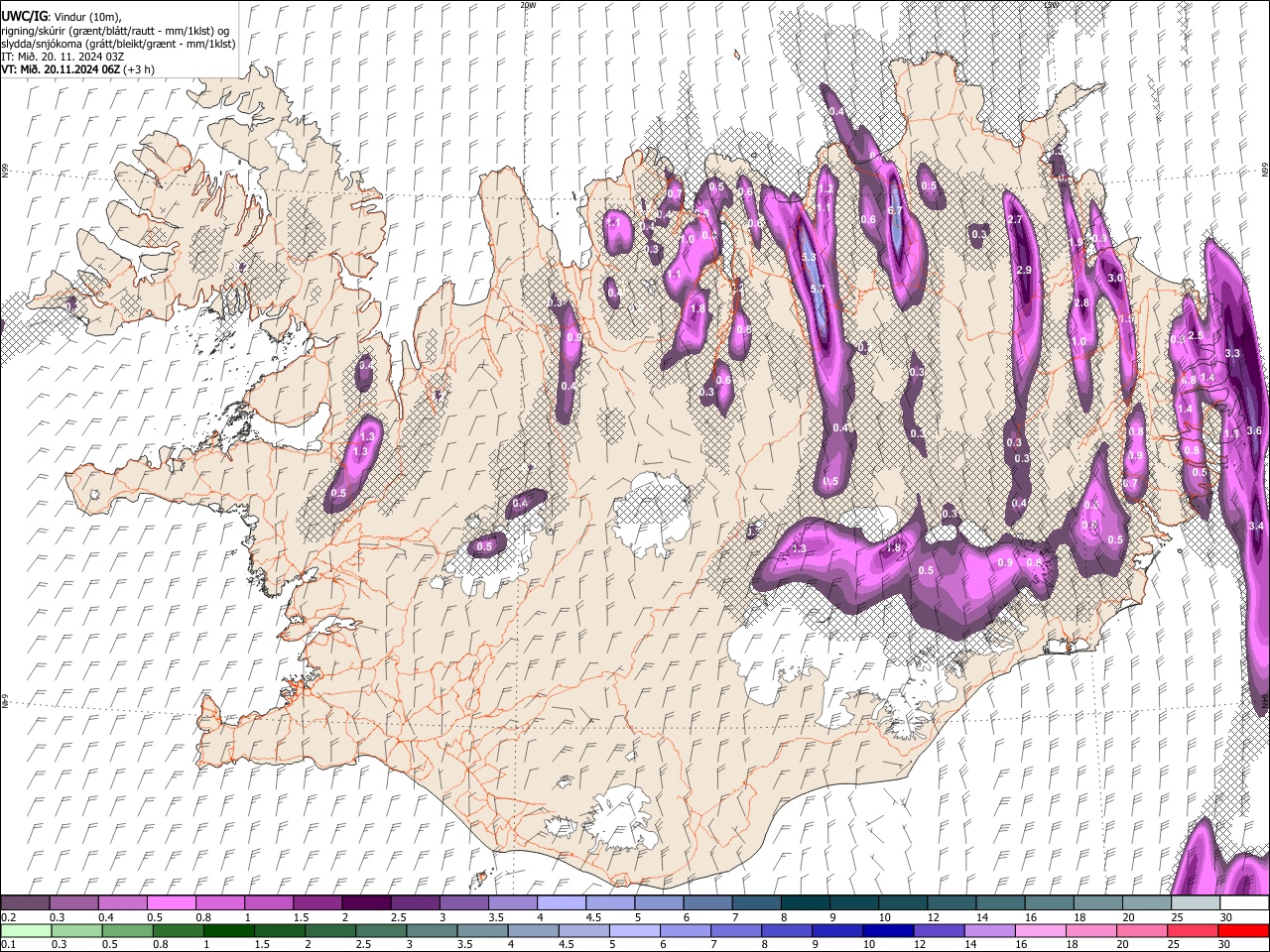Click the 1.2 precipitation value on map

coord(825,188)
